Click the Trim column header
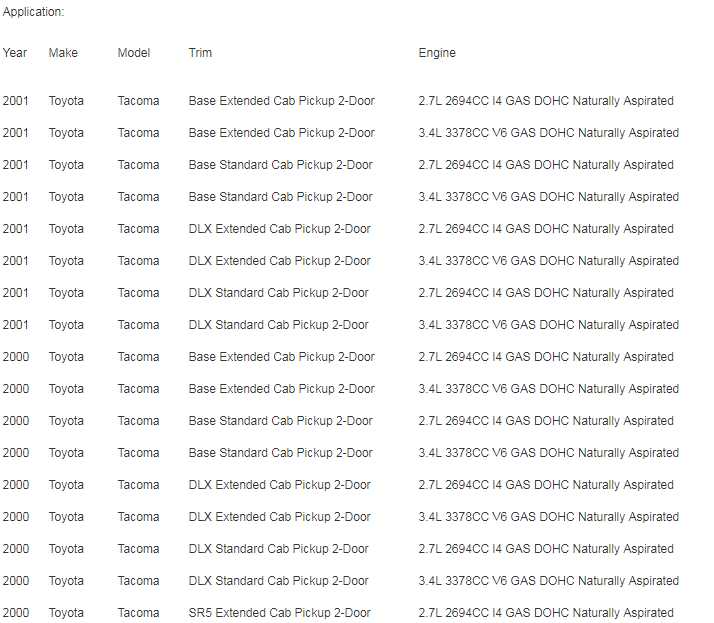The image size is (714, 623). click(200, 53)
